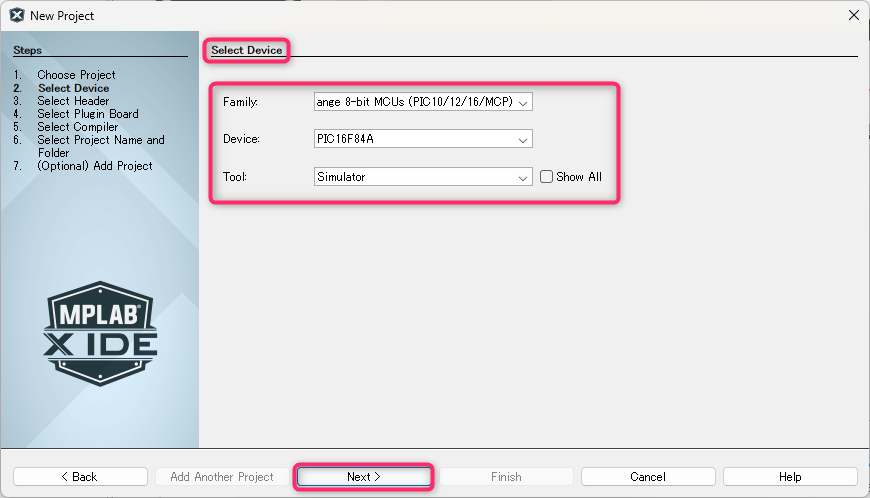Click the bold Select Device step
This screenshot has height=498, width=870.
click(x=73, y=88)
